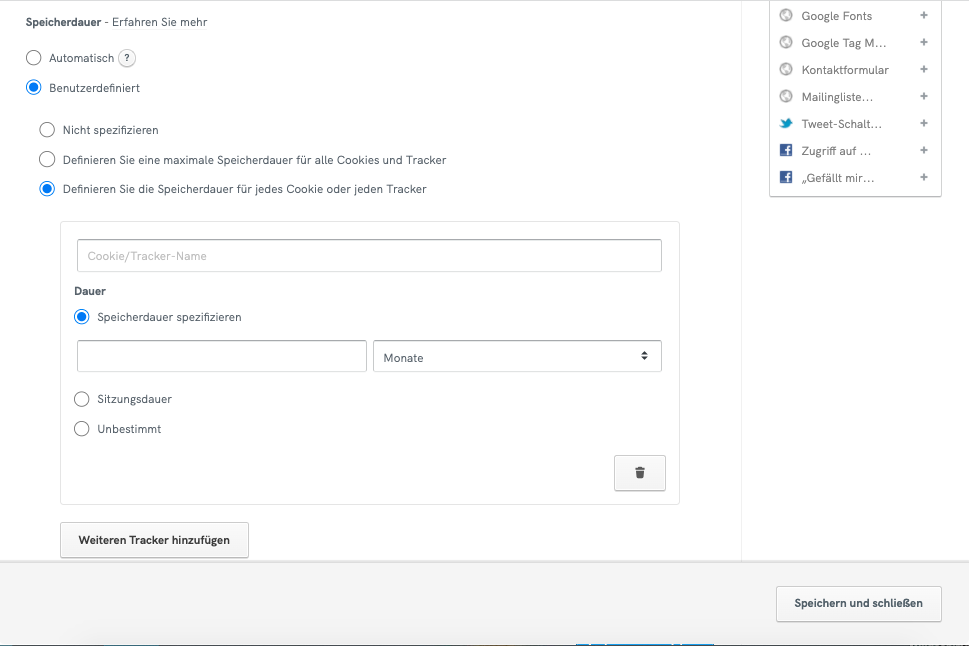This screenshot has height=646, width=969.
Task: Click the globe icon next to Kontaktformular
Action: pos(786,70)
